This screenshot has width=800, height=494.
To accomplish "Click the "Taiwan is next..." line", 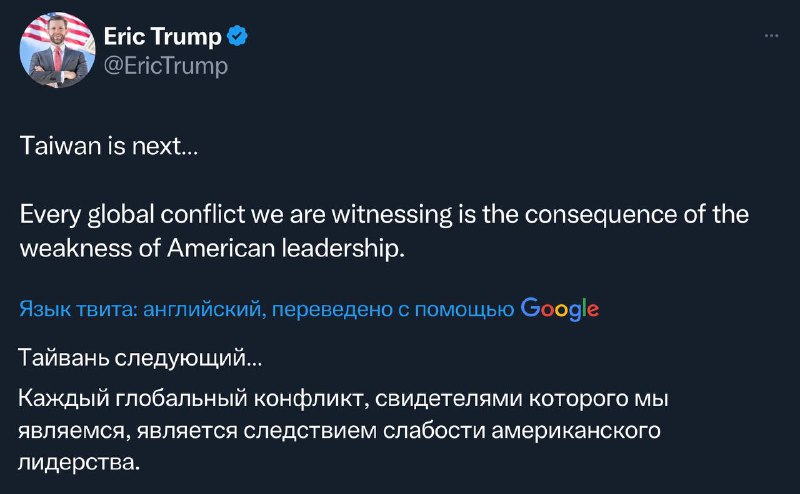I will coord(109,147).
